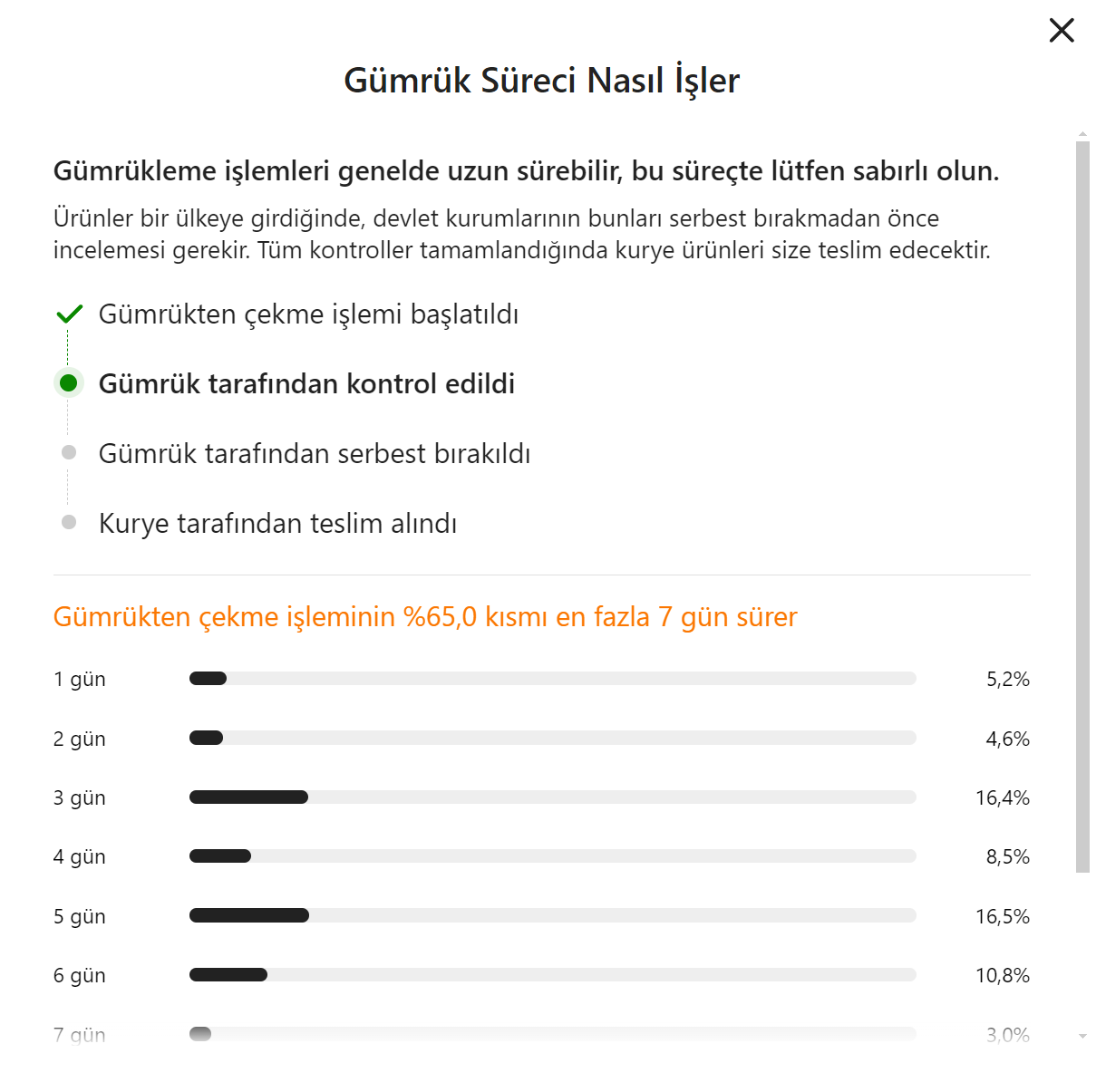Click the active green step dot
Viewport: 1096px width, 1092px height.
point(68,383)
